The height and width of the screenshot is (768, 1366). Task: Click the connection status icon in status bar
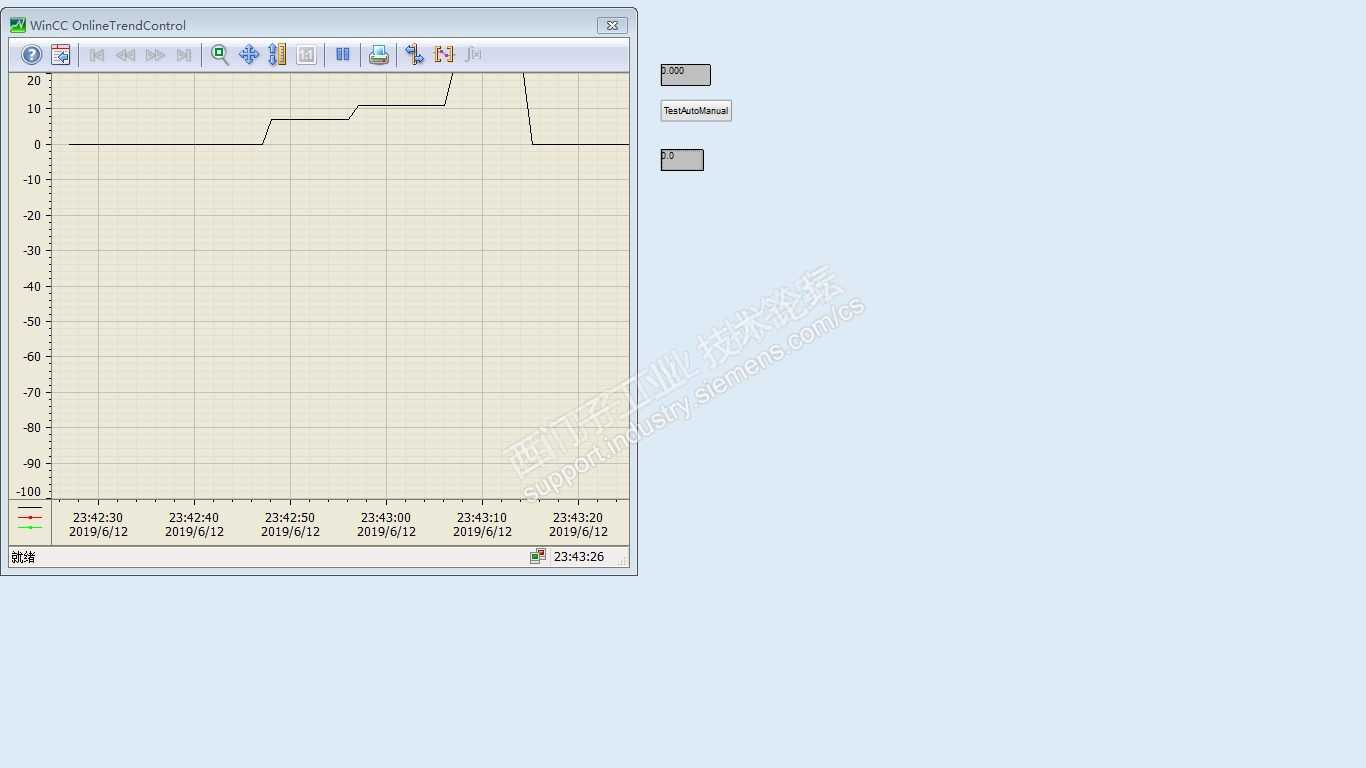click(538, 556)
